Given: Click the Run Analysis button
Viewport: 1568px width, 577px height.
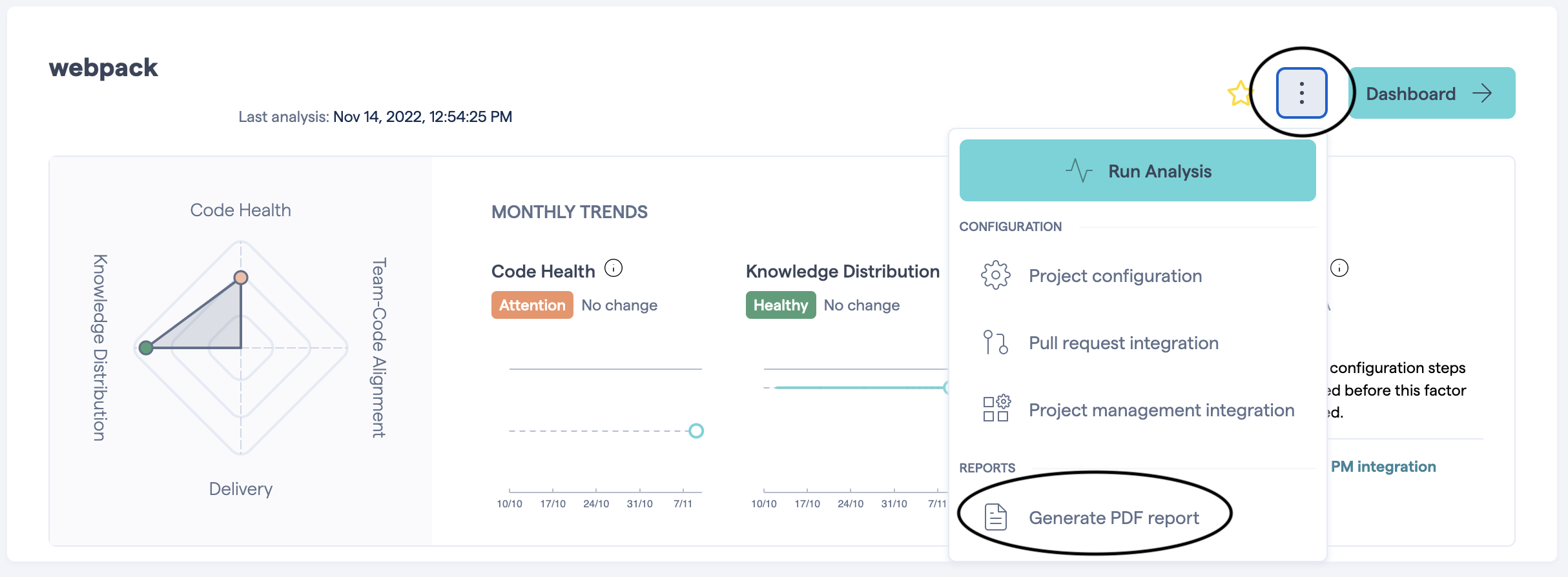Looking at the screenshot, I should (x=1137, y=171).
